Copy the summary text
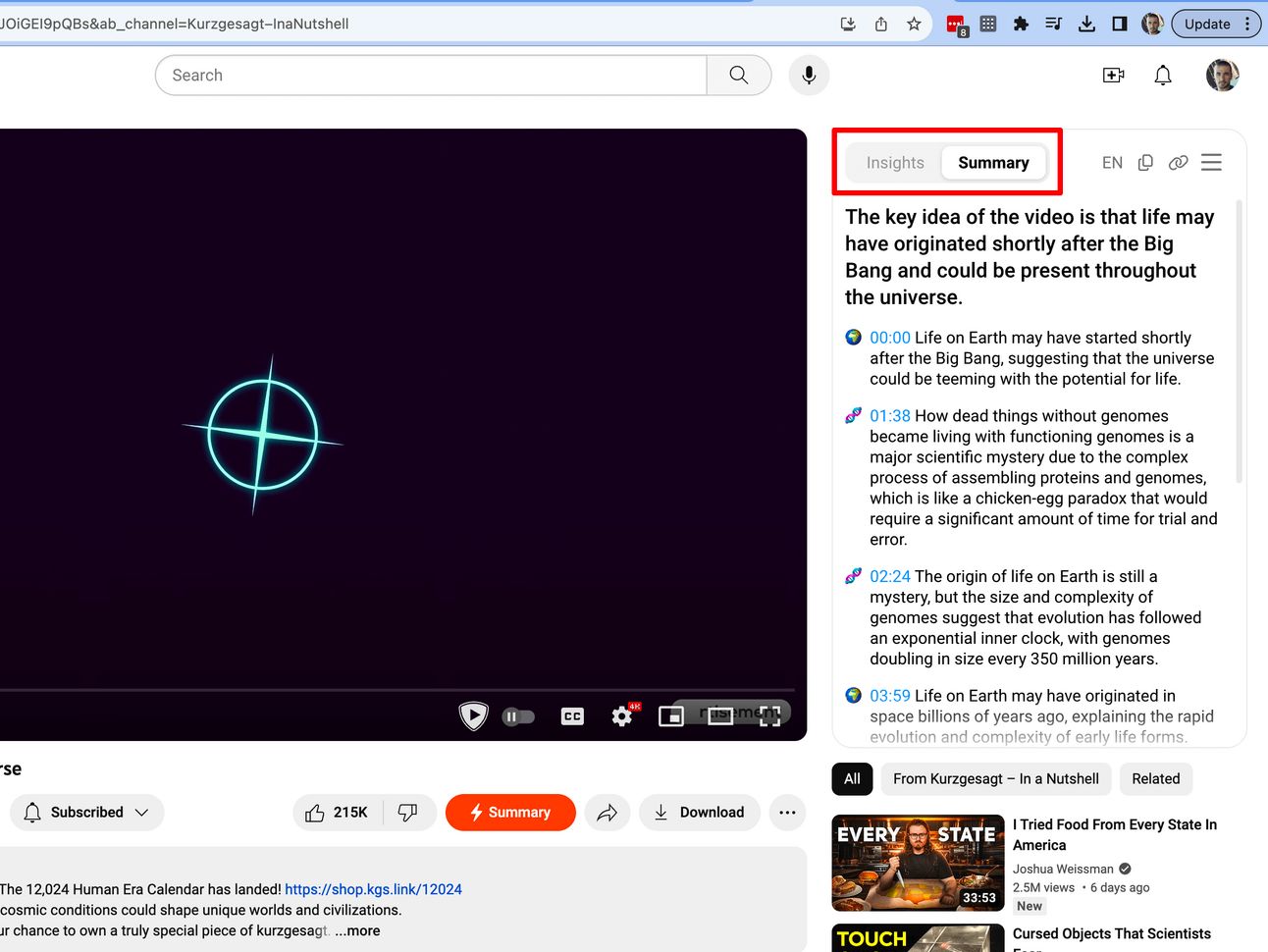This screenshot has width=1268, height=952. point(1145,163)
